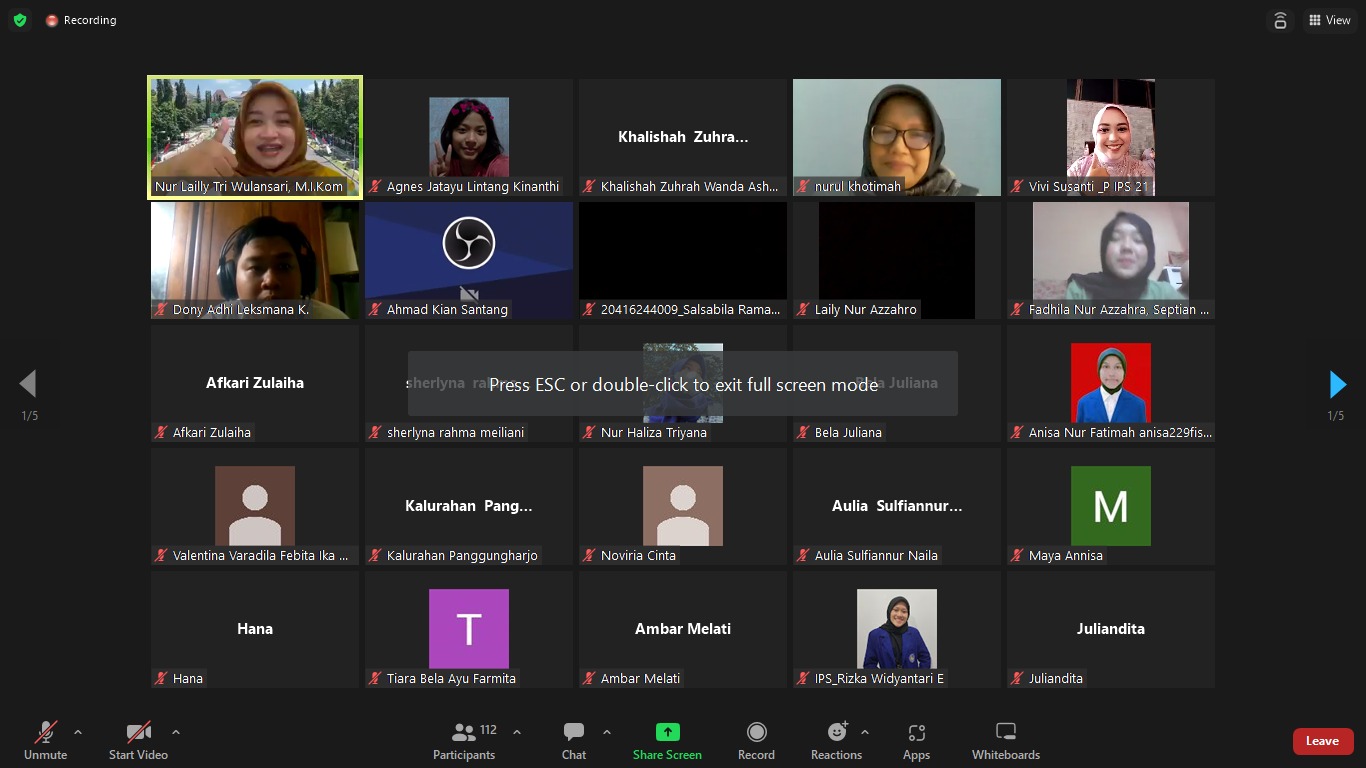Click the red Leave button

pos(1322,741)
